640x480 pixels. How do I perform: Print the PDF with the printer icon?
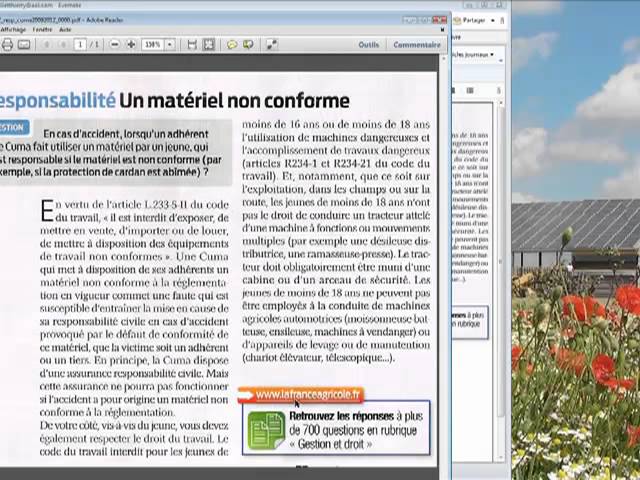(7, 44)
